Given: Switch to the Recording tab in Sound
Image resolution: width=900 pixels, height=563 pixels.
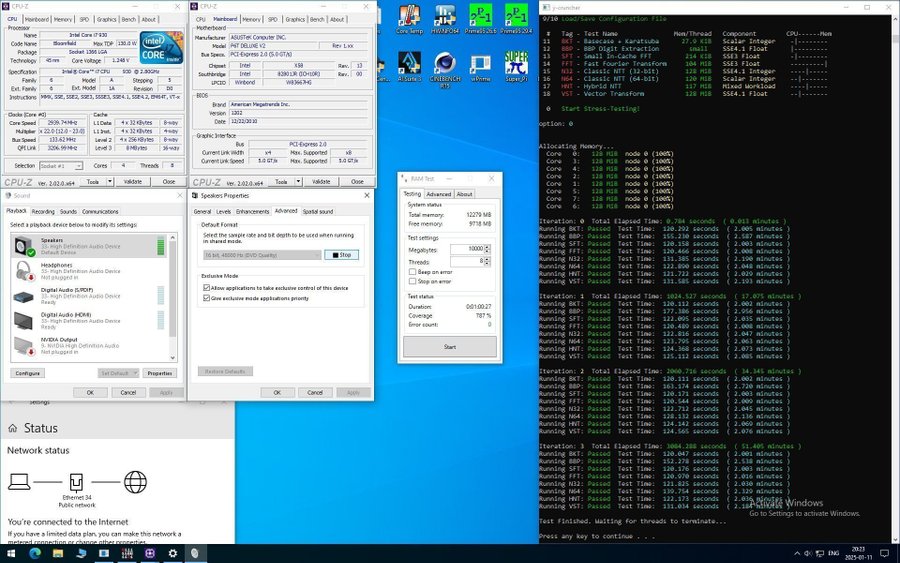Looking at the screenshot, I should click(x=43, y=212).
